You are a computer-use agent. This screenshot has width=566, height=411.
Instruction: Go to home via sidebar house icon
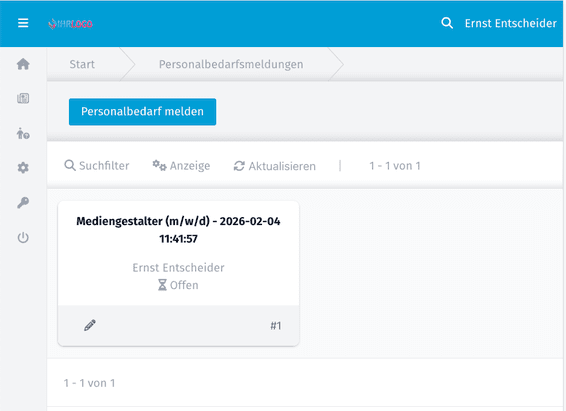pyautogui.click(x=23, y=64)
